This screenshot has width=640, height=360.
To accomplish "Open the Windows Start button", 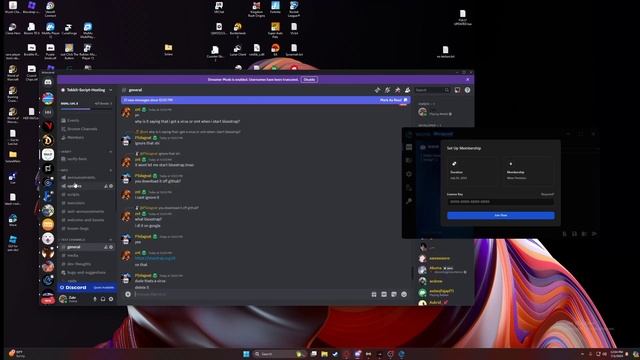I will [x=246, y=354].
